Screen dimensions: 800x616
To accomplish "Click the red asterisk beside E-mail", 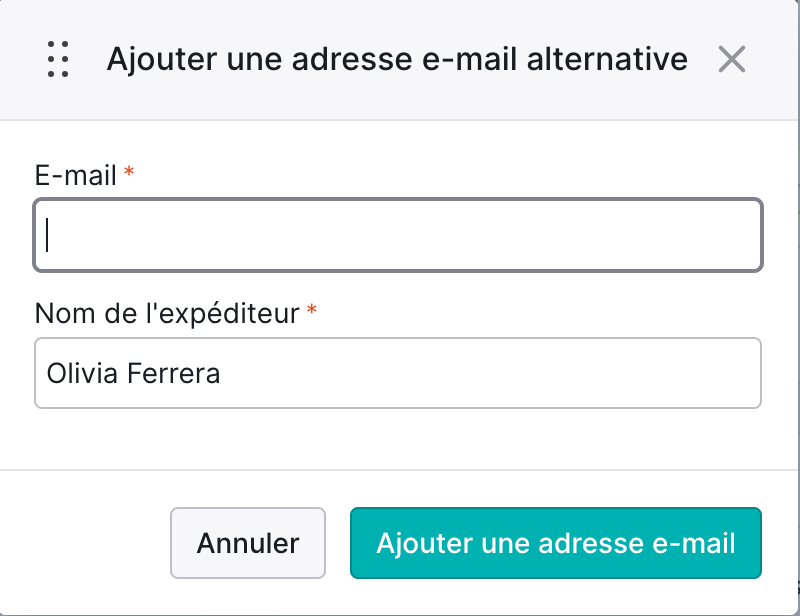I will (x=129, y=172).
